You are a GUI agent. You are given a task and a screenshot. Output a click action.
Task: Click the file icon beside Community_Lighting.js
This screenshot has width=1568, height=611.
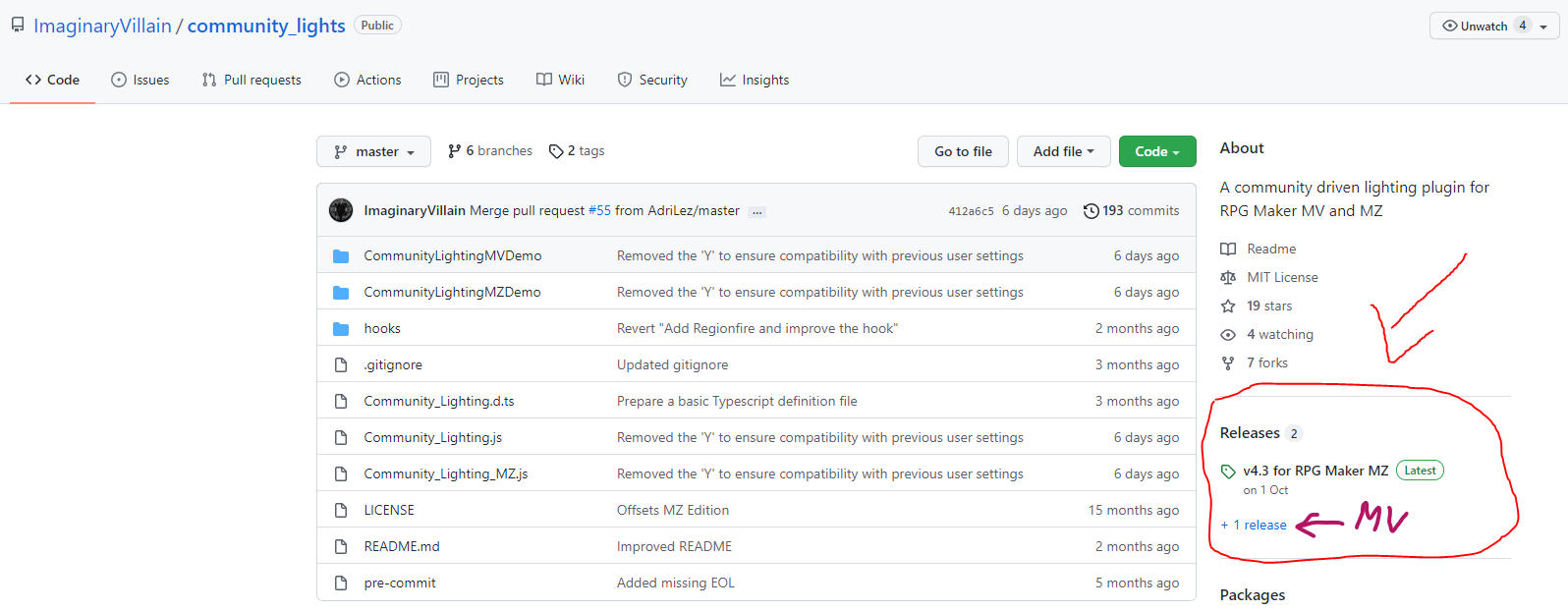coord(341,437)
